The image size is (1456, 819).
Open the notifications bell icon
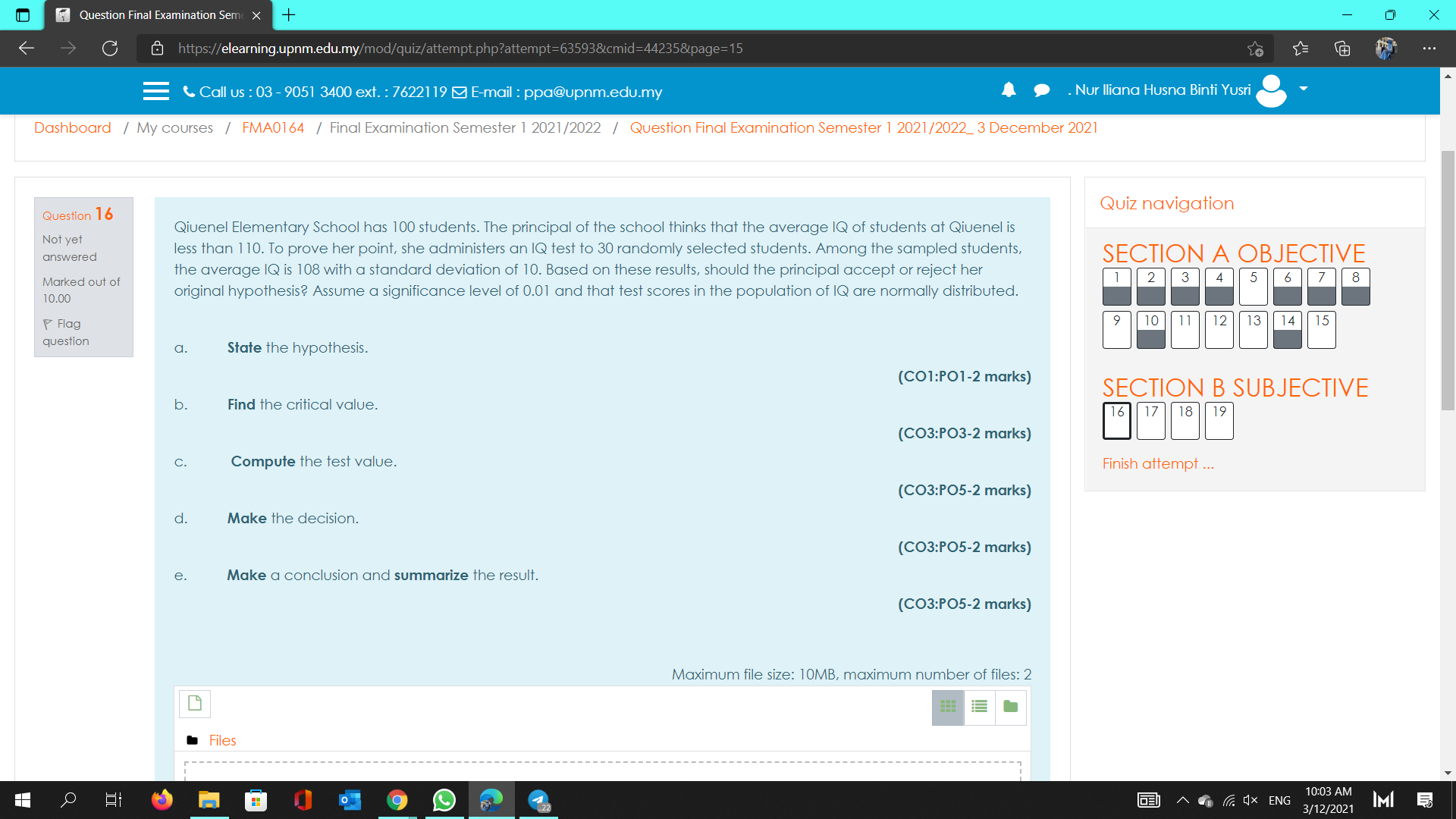(1009, 89)
